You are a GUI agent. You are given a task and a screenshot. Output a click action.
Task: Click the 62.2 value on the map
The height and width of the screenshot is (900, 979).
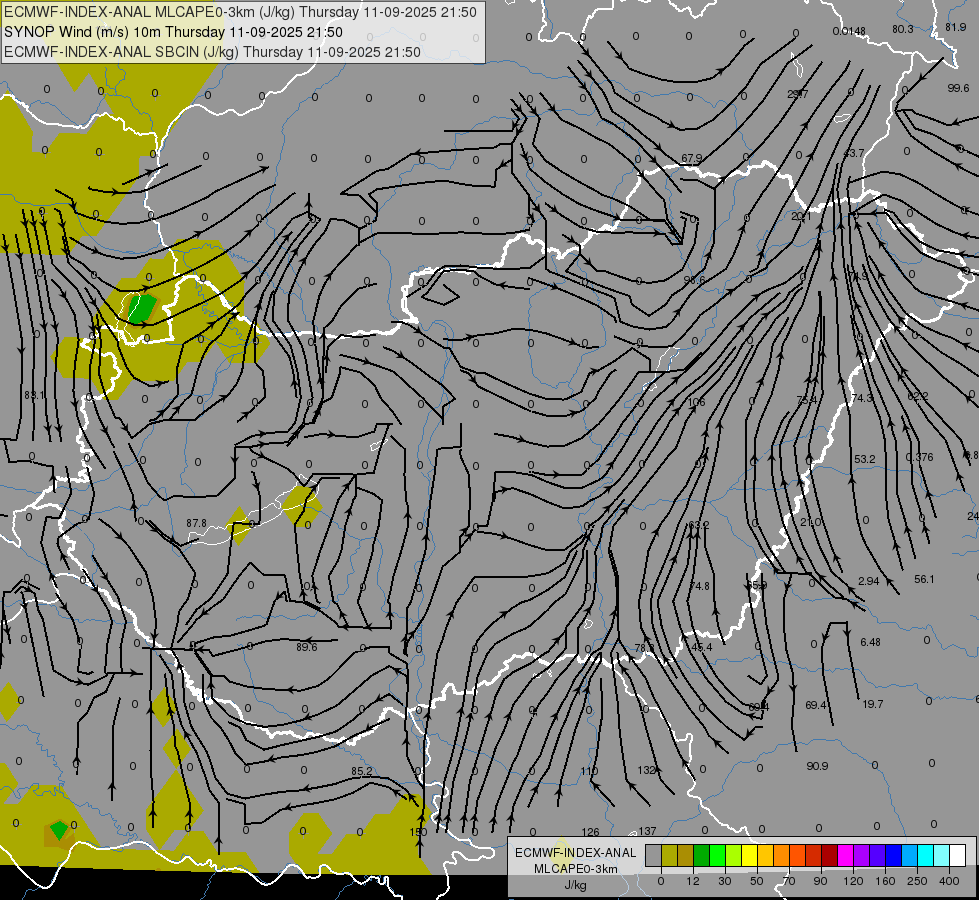(x=917, y=396)
